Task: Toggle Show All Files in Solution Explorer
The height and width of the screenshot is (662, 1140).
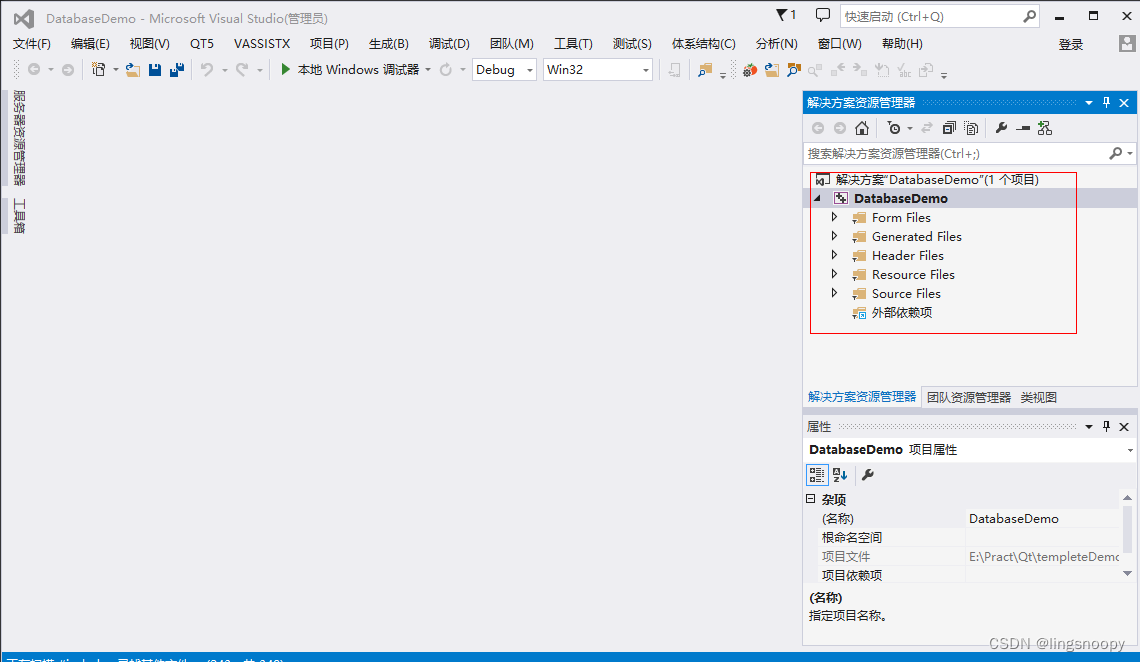Action: [x=971, y=128]
